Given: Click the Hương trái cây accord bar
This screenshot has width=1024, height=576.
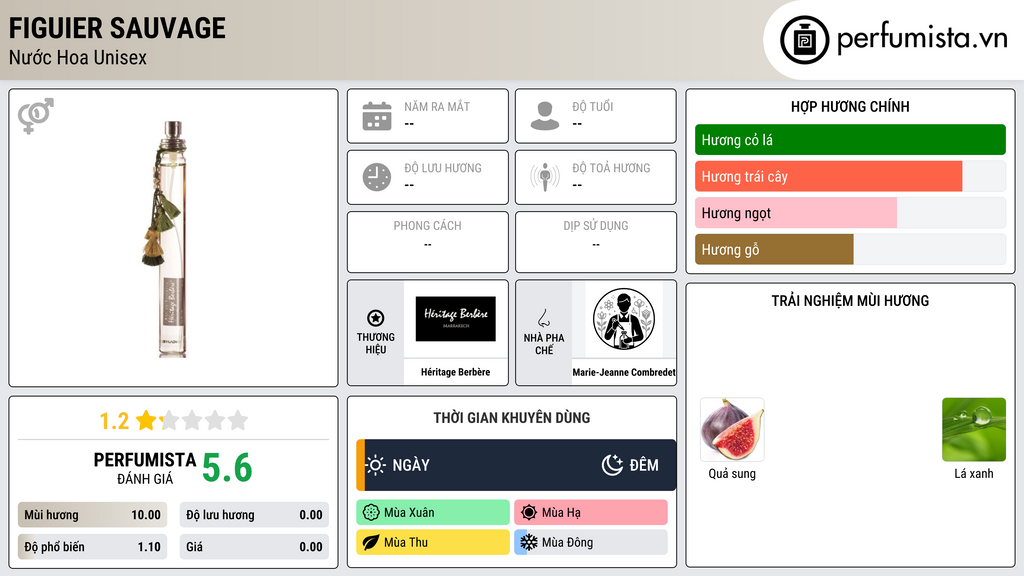Looking at the screenshot, I should click(x=850, y=176).
